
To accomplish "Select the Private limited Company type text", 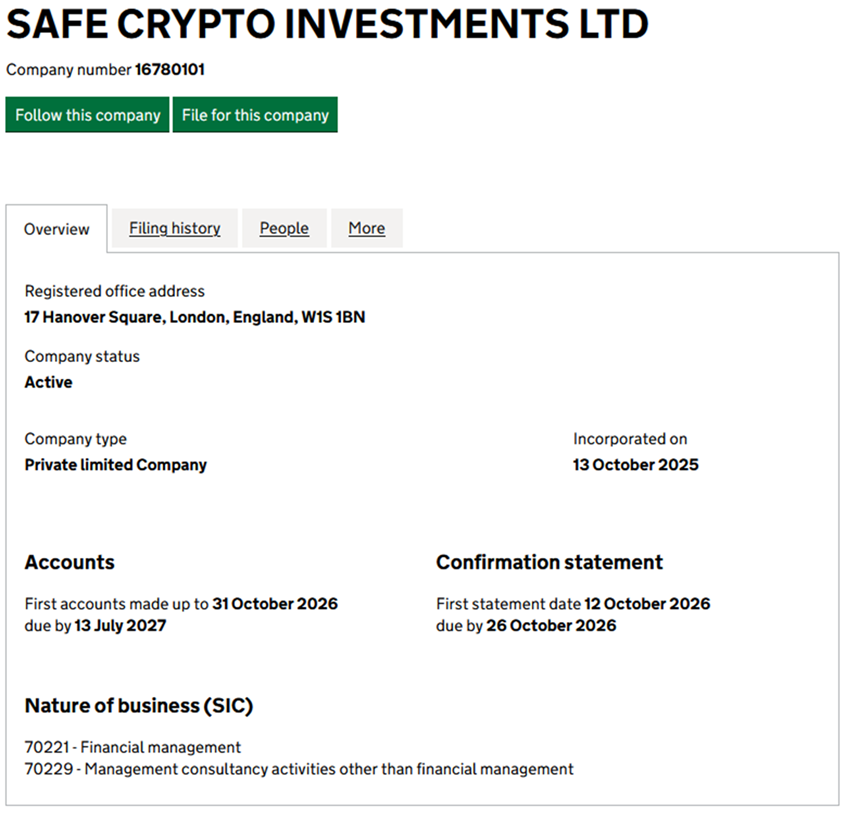I will [x=116, y=464].
